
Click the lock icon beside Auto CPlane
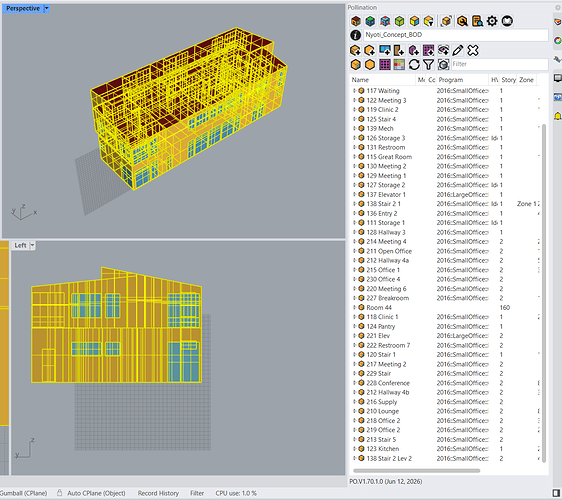(x=59, y=493)
